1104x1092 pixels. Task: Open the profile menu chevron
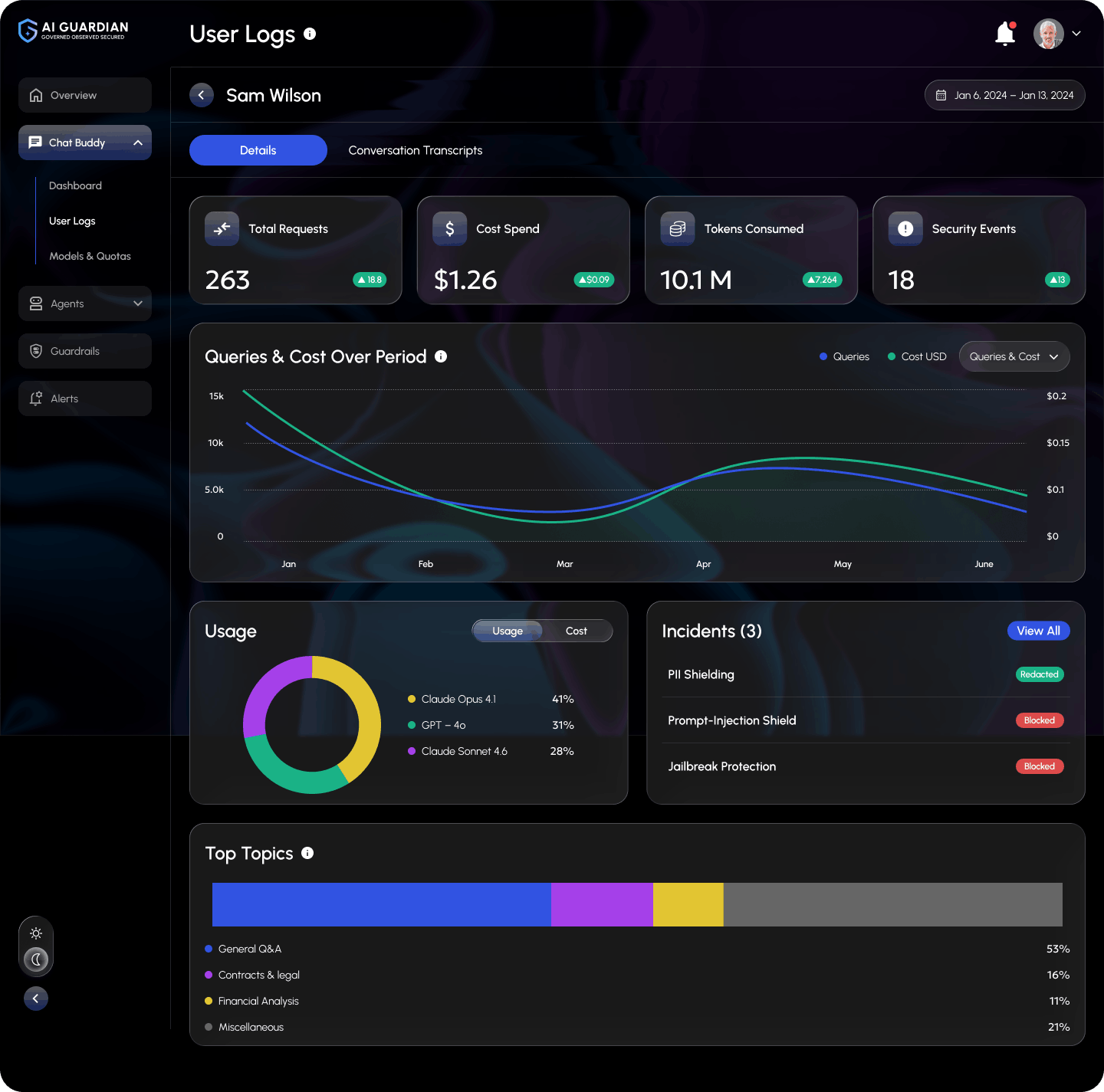(1076, 34)
